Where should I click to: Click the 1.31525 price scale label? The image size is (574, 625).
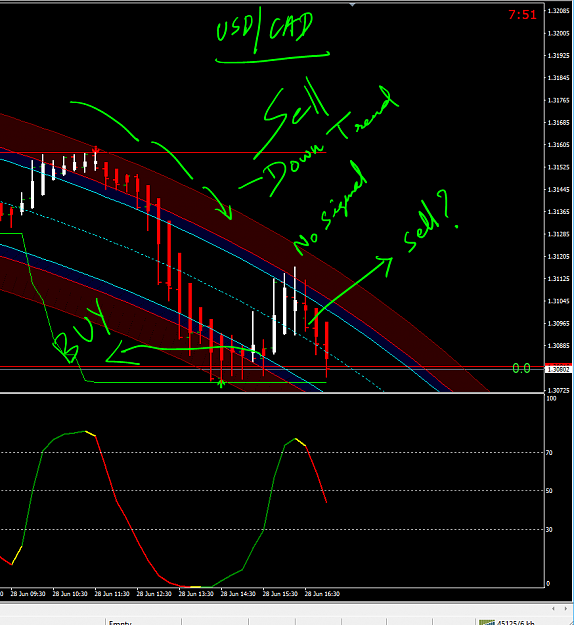pyautogui.click(x=558, y=167)
